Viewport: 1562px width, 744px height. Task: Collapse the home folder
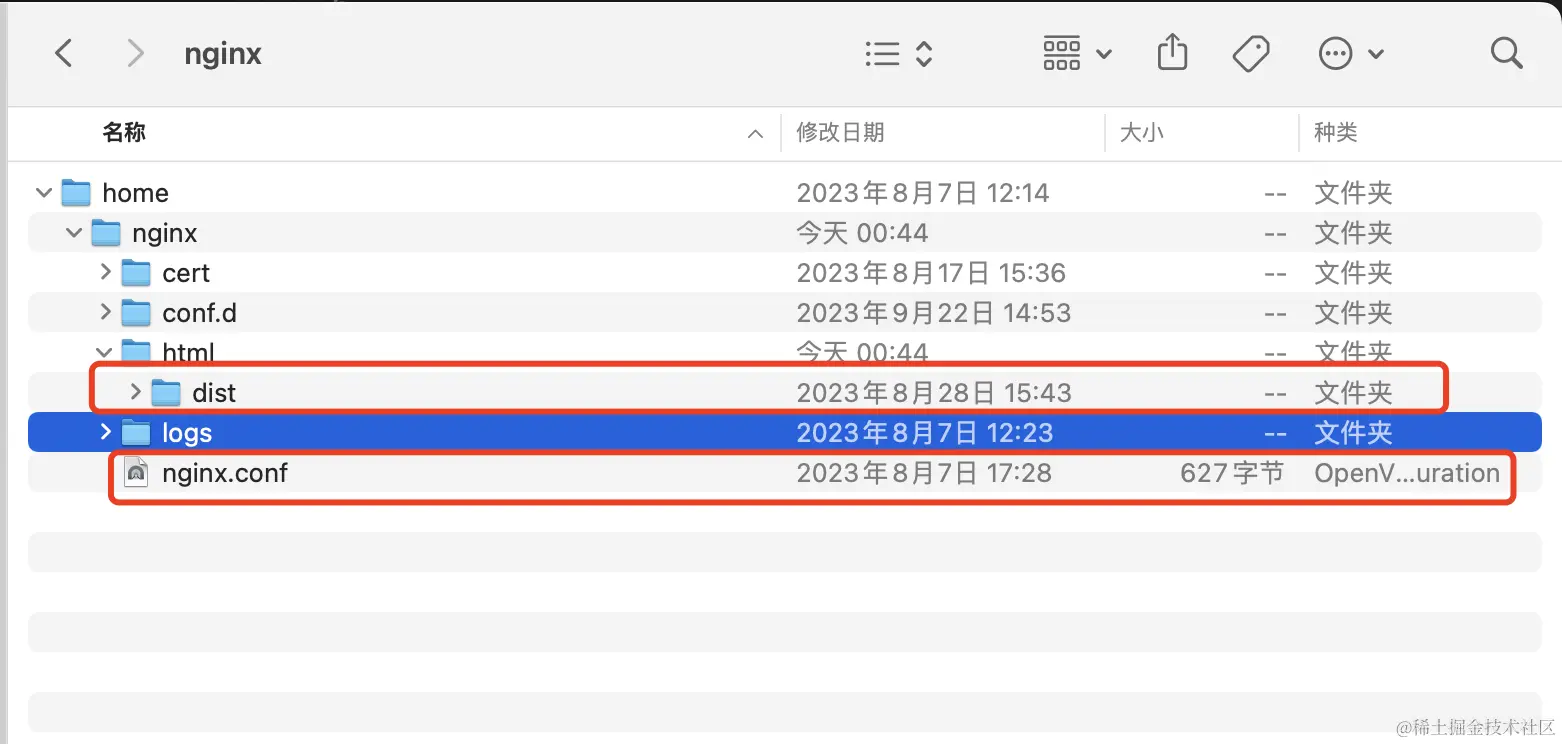(x=43, y=192)
